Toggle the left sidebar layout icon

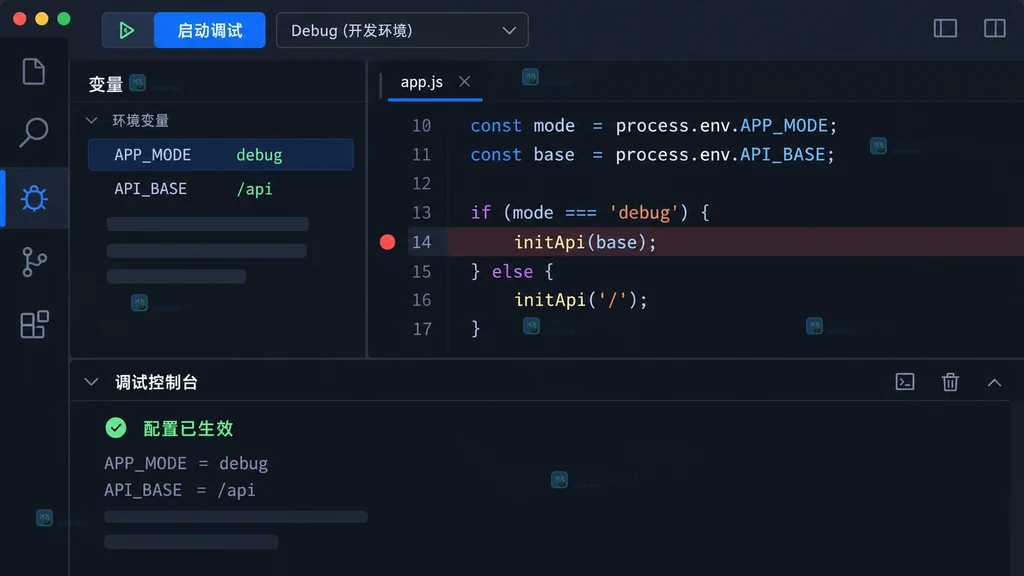point(945,28)
